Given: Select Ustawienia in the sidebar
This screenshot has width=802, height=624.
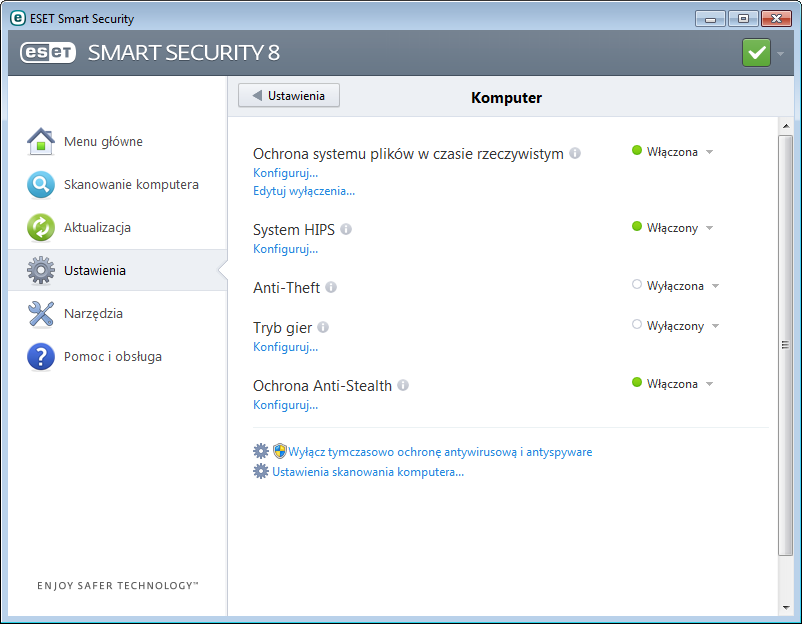Looking at the screenshot, I should 118,270.
